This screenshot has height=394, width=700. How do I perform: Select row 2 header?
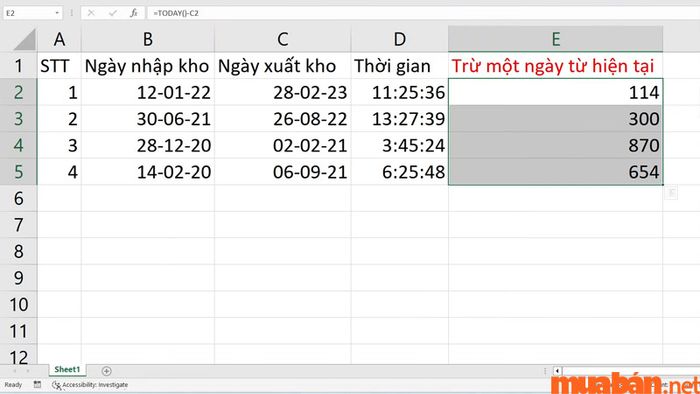[18, 92]
